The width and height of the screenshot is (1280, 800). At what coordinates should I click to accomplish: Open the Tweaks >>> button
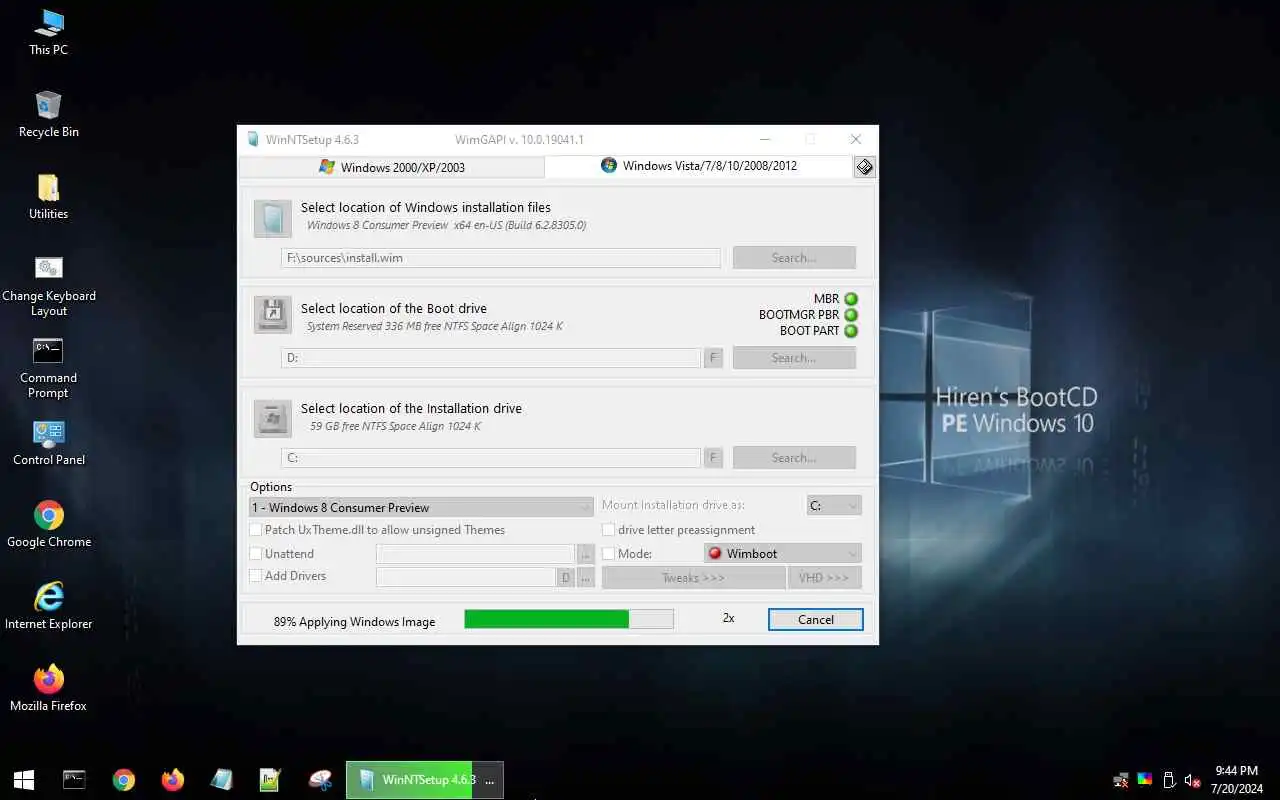[693, 578]
